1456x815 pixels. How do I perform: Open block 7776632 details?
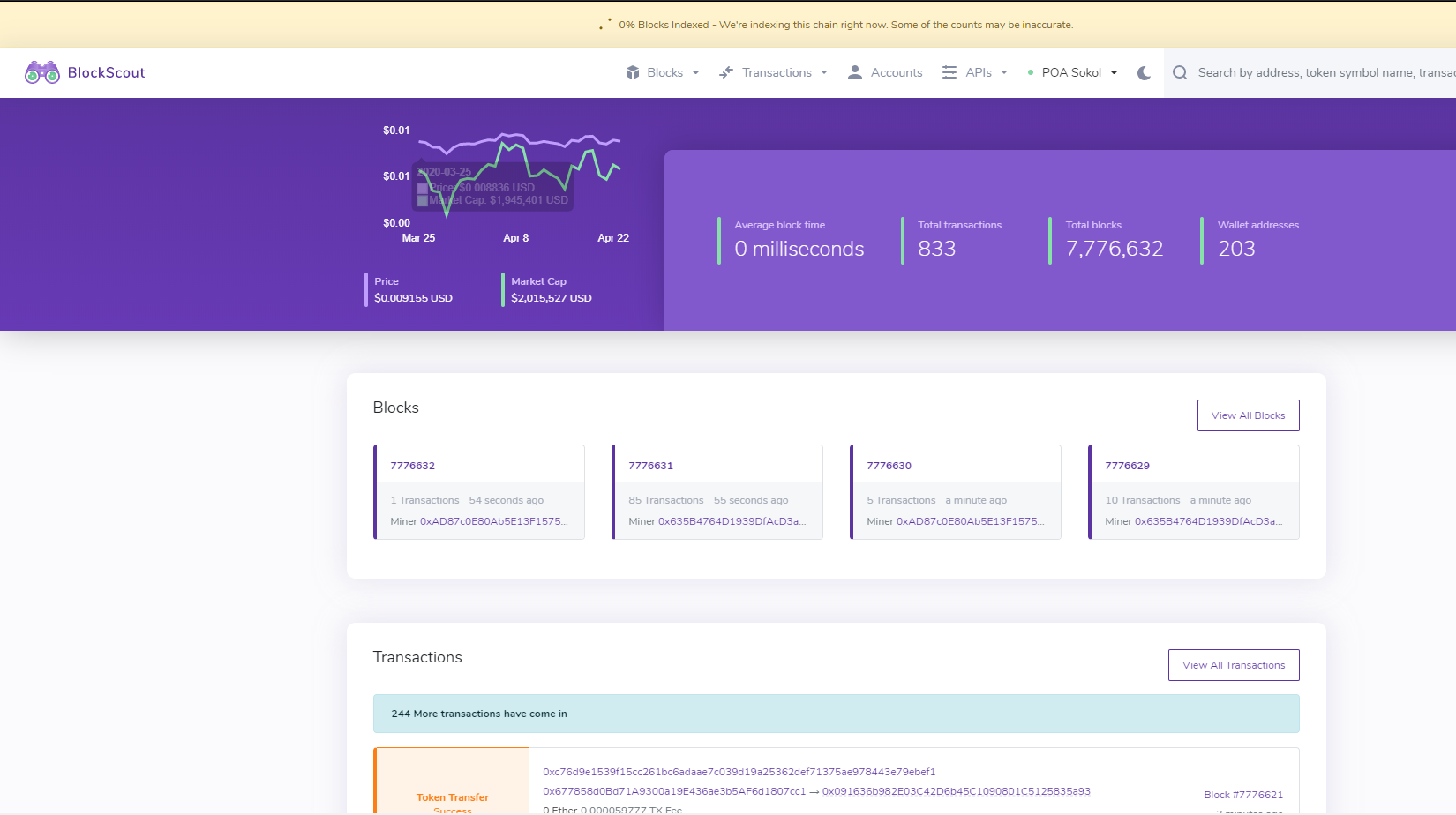click(x=413, y=465)
